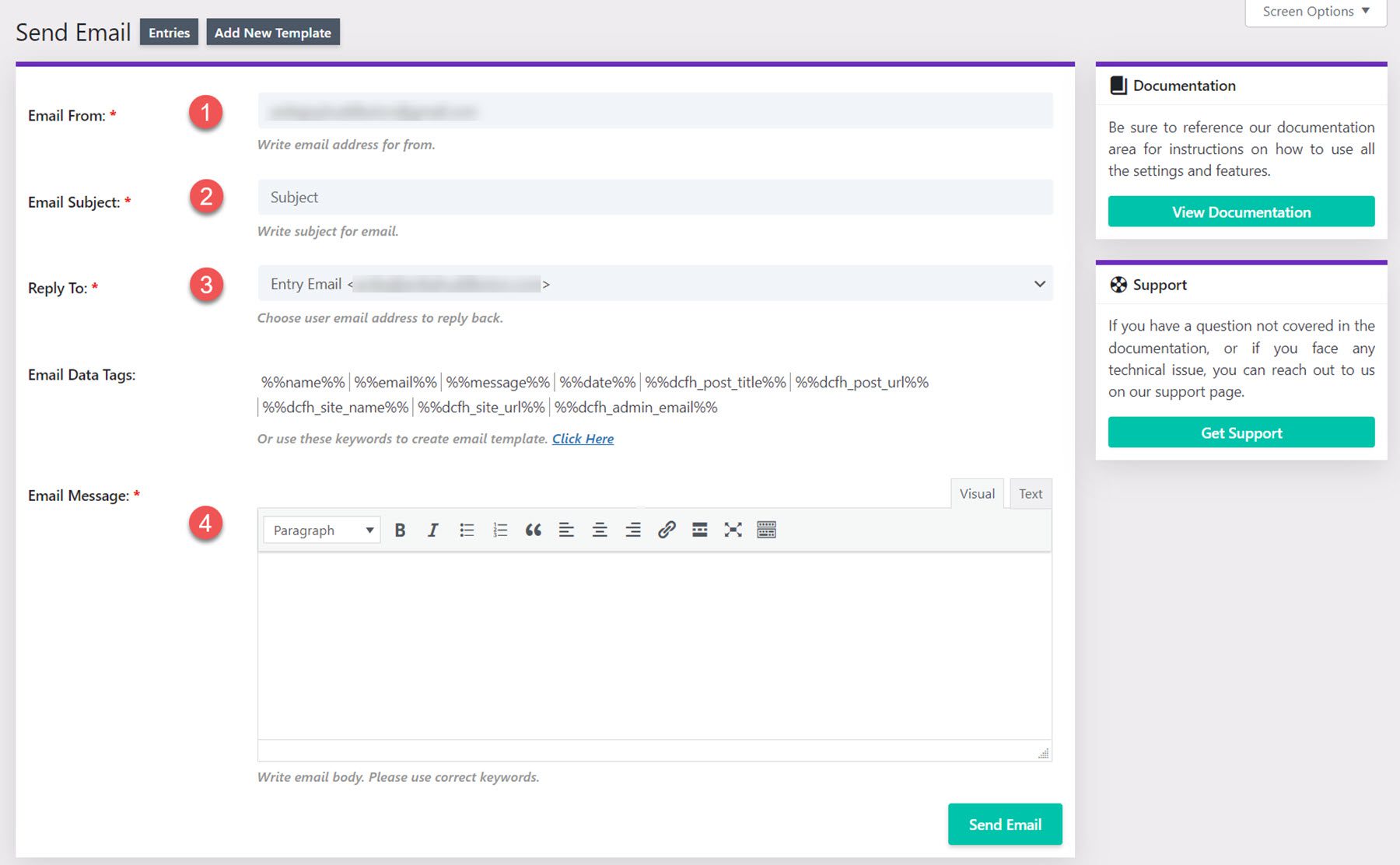The image size is (1400, 865).
Task: Open the Reply To email dropdown
Action: click(1038, 284)
